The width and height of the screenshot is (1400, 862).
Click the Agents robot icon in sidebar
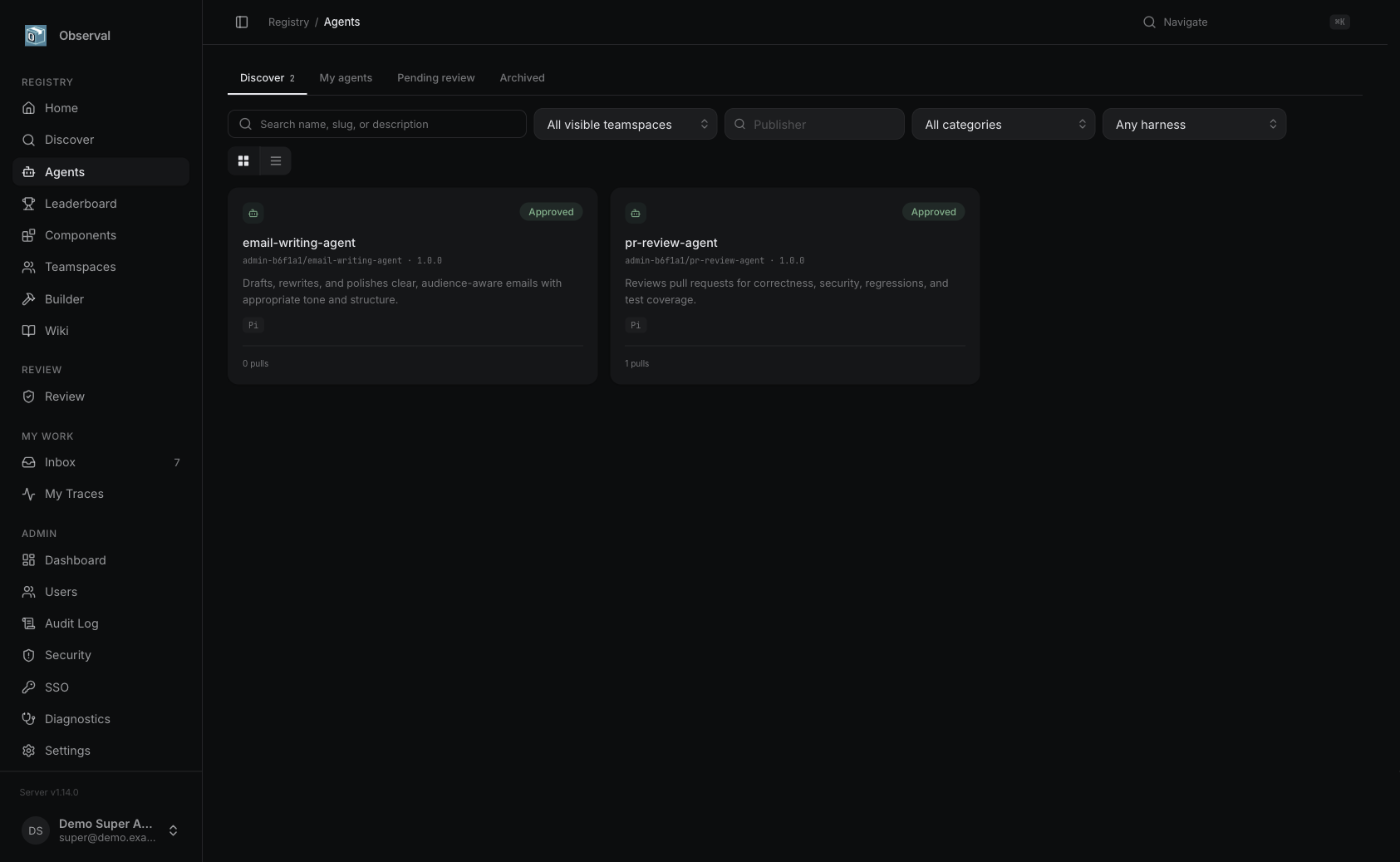(x=28, y=172)
